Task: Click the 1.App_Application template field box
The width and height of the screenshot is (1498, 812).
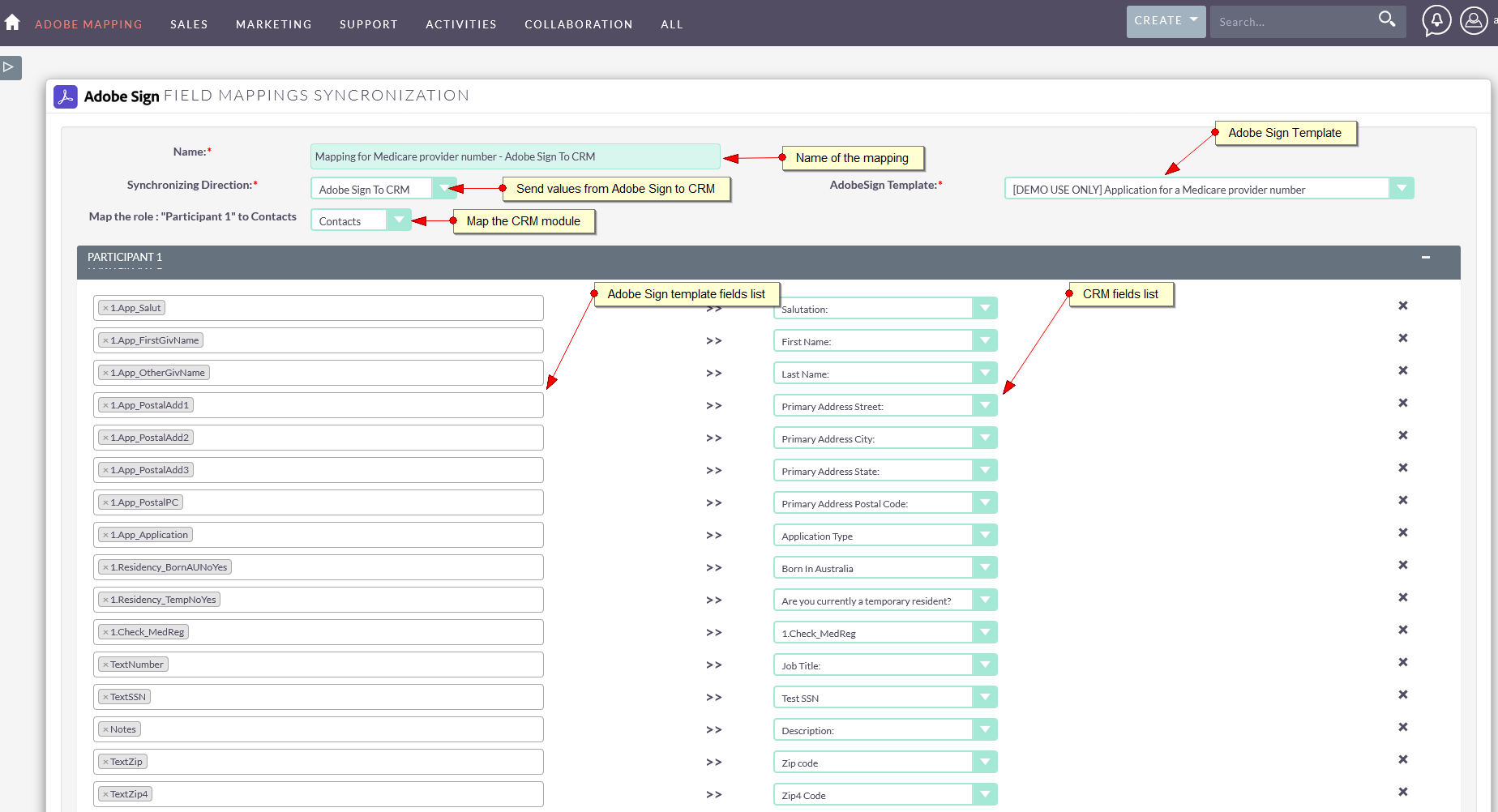Action: [x=319, y=535]
